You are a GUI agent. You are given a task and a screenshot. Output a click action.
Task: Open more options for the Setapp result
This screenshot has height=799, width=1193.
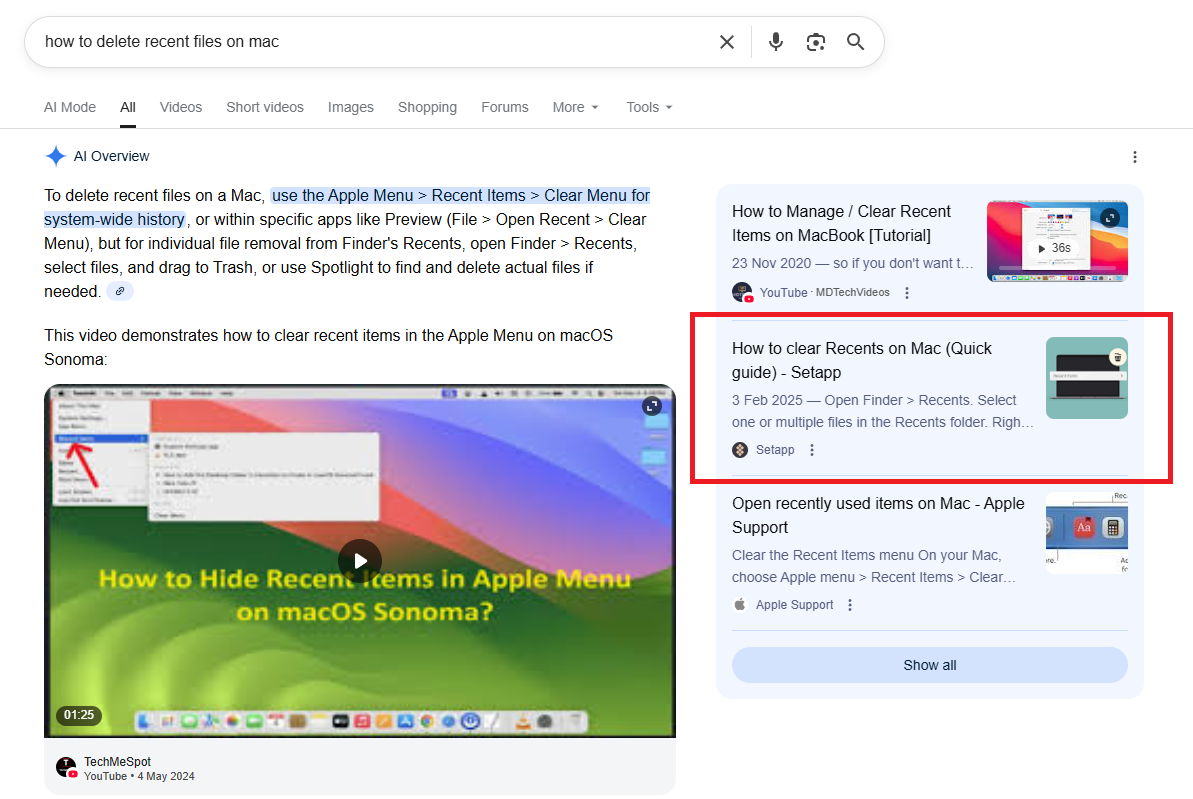(x=812, y=450)
